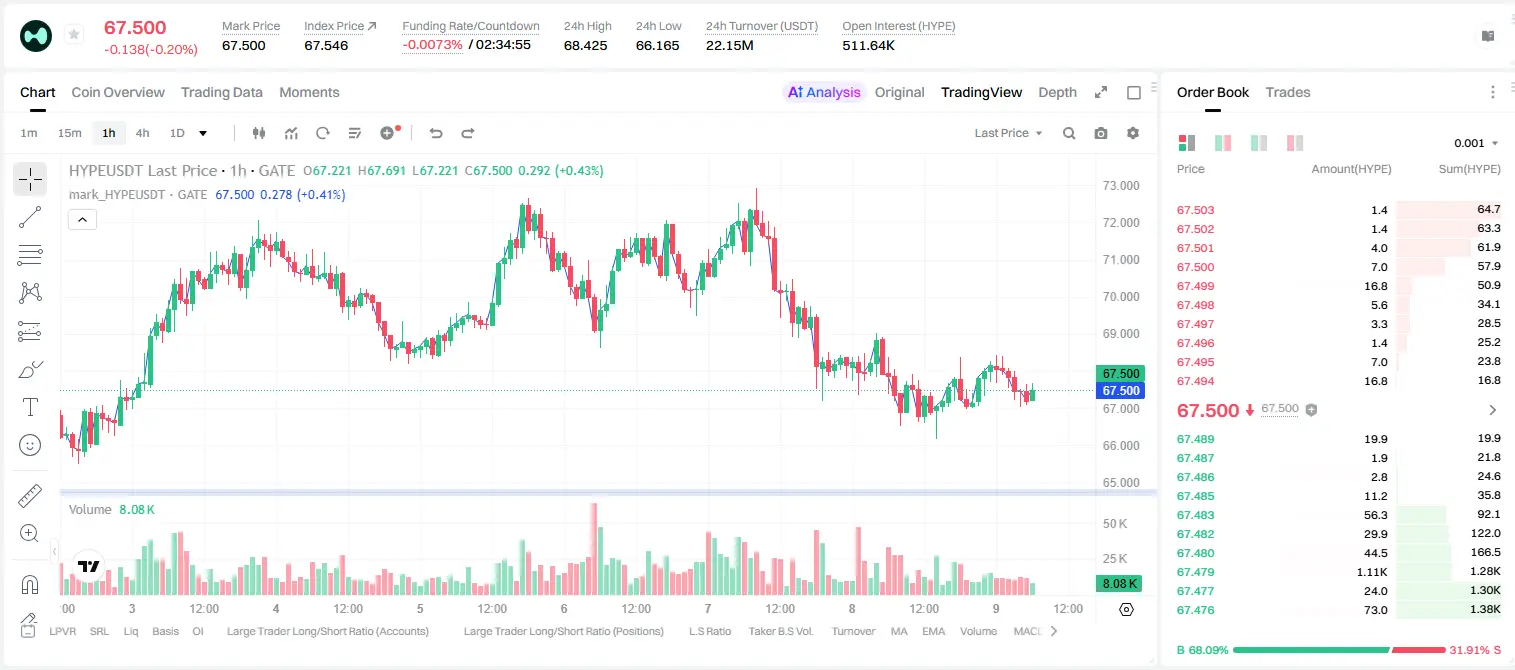Image resolution: width=1515 pixels, height=670 pixels.
Task: Switch to the Trades tab
Action: pyautogui.click(x=1287, y=92)
